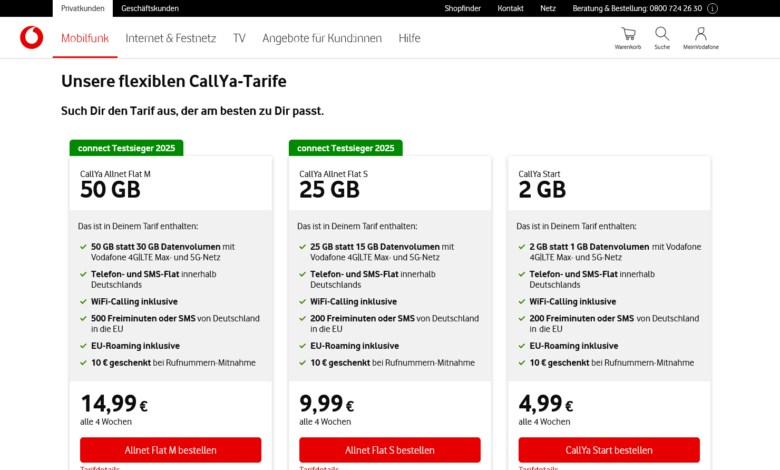The width and height of the screenshot is (780, 470).
Task: Click 'Unsere flexiblen CallYa-Tarife' heading
Action: tap(174, 82)
